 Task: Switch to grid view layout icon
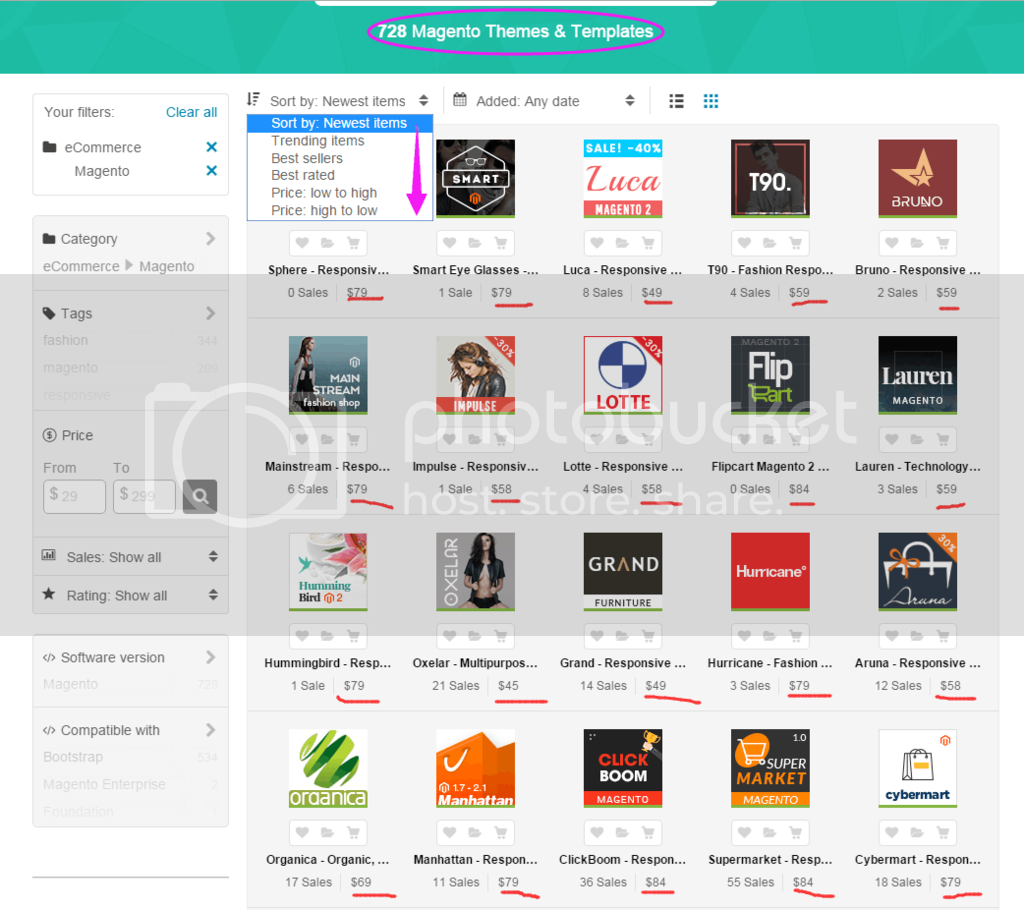[711, 101]
